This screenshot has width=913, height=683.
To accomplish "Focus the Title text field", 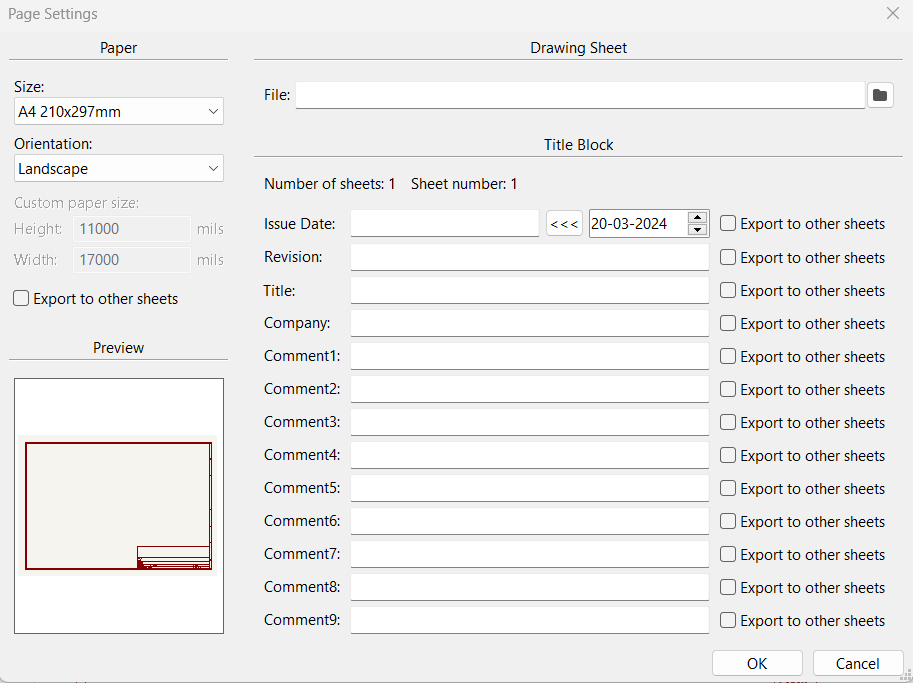I will coord(529,290).
